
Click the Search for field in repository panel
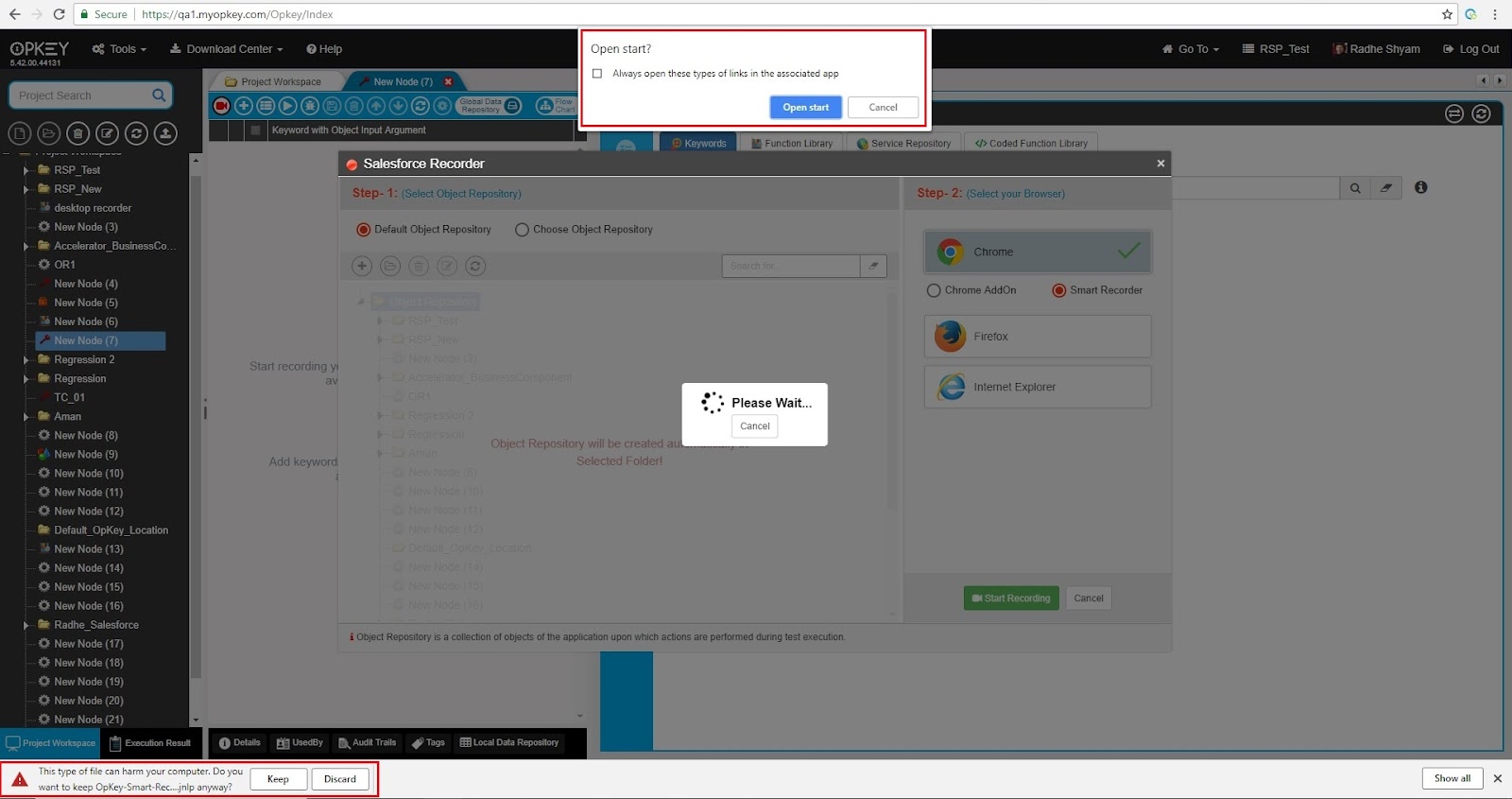click(791, 266)
